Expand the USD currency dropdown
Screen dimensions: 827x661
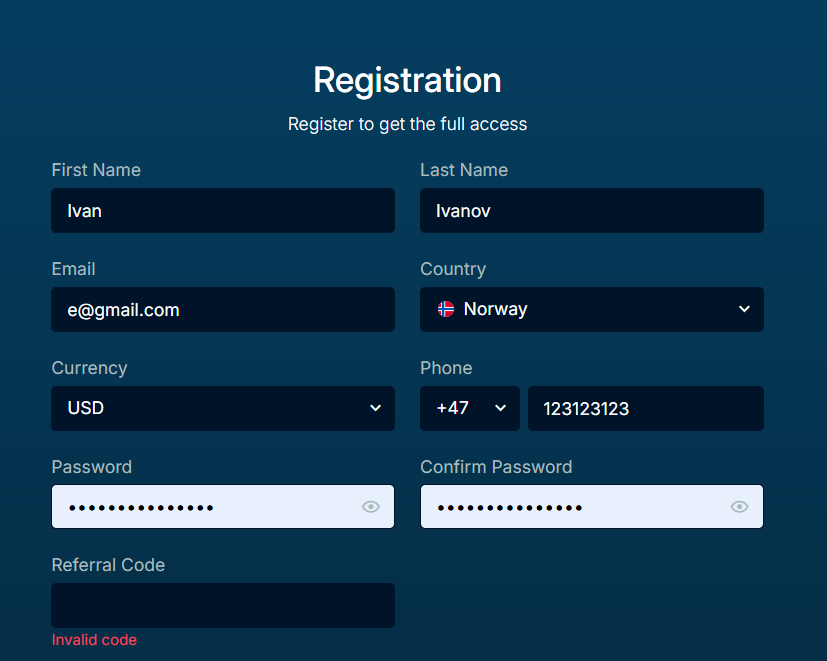(222, 408)
